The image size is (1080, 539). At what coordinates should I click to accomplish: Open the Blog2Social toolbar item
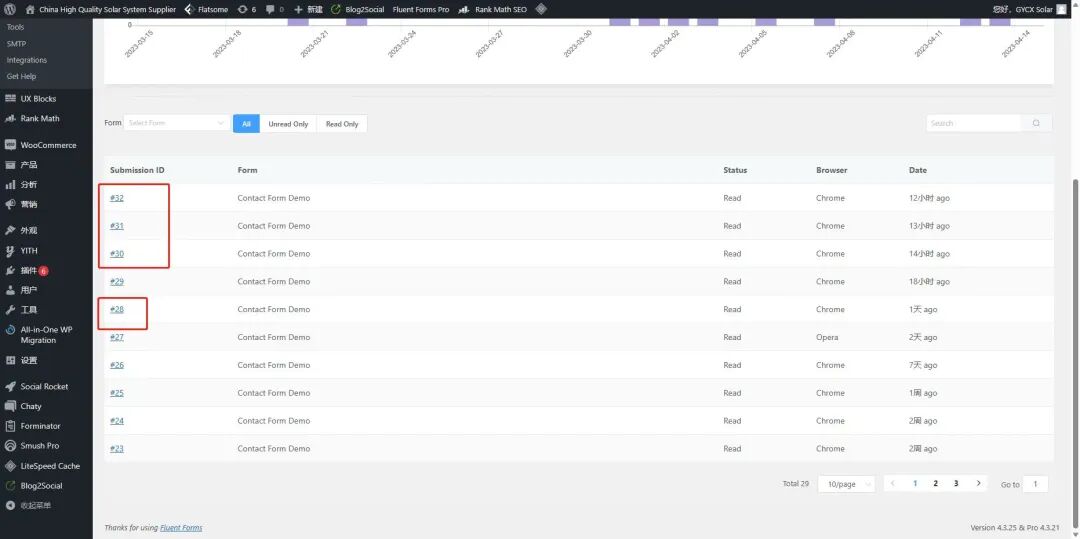tap(357, 10)
